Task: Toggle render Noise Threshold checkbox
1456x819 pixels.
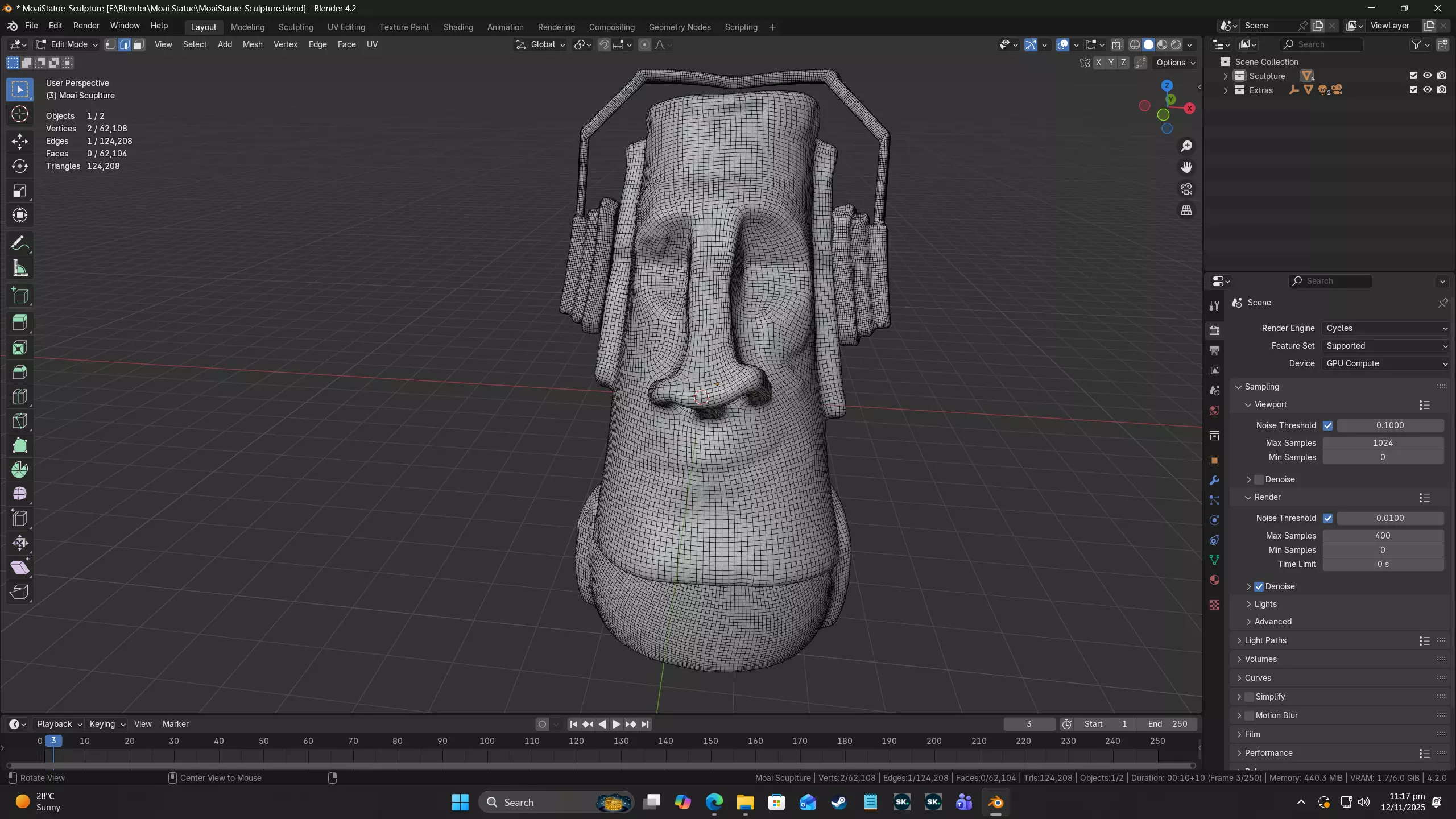Action: point(1328,518)
